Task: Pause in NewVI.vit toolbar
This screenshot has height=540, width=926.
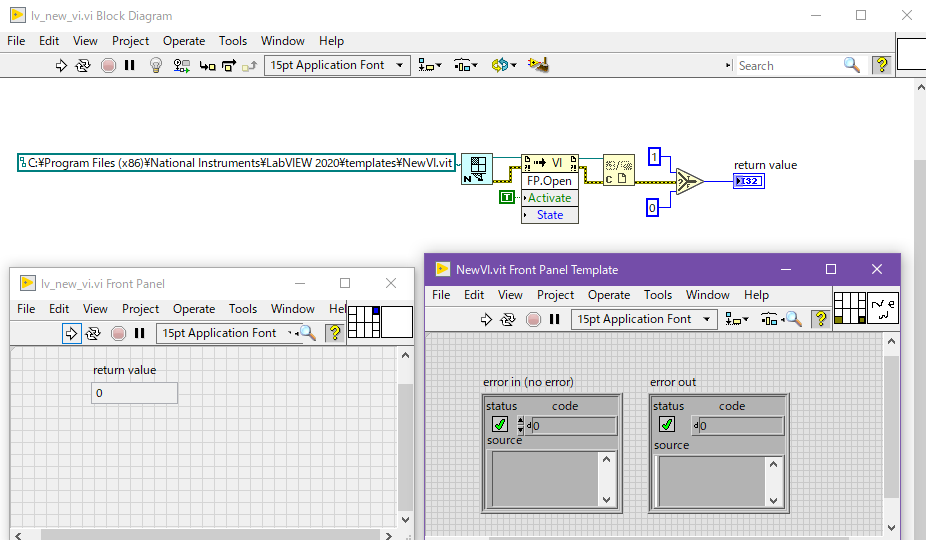Action: click(555, 320)
